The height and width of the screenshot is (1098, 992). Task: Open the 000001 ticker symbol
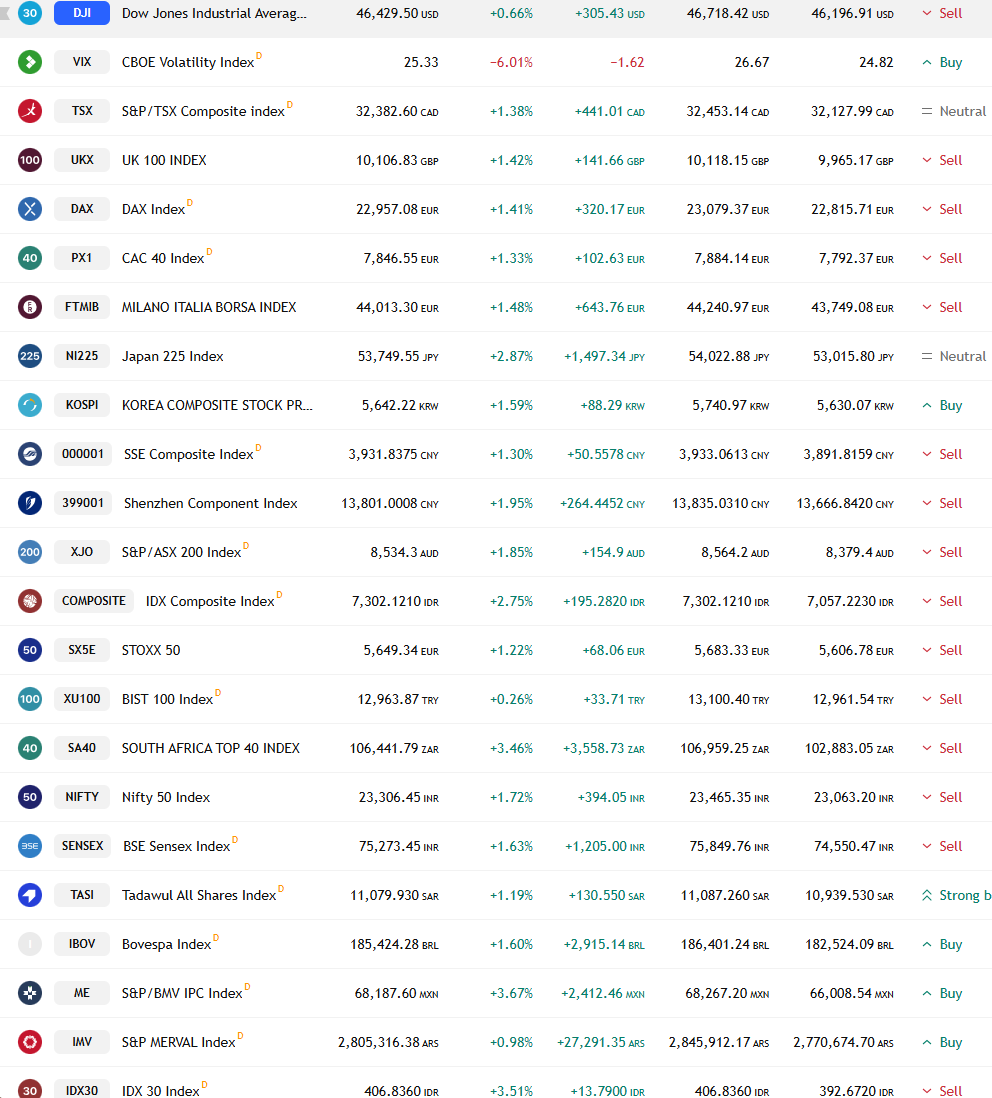[83, 454]
